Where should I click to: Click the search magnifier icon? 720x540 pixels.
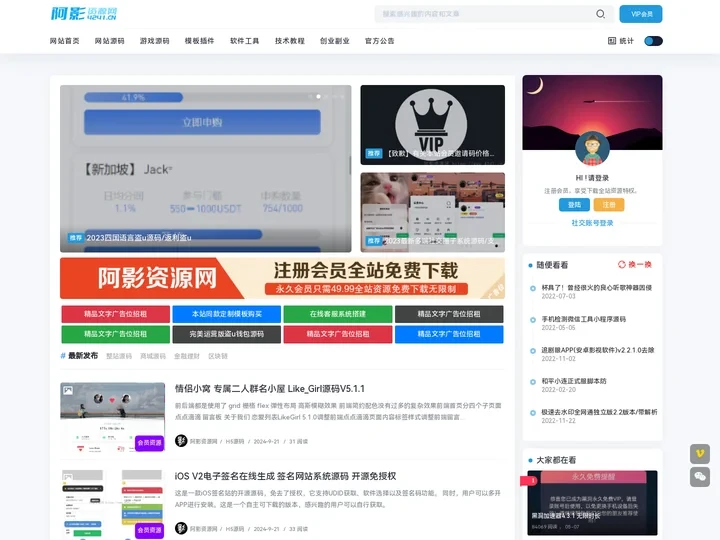[600, 14]
